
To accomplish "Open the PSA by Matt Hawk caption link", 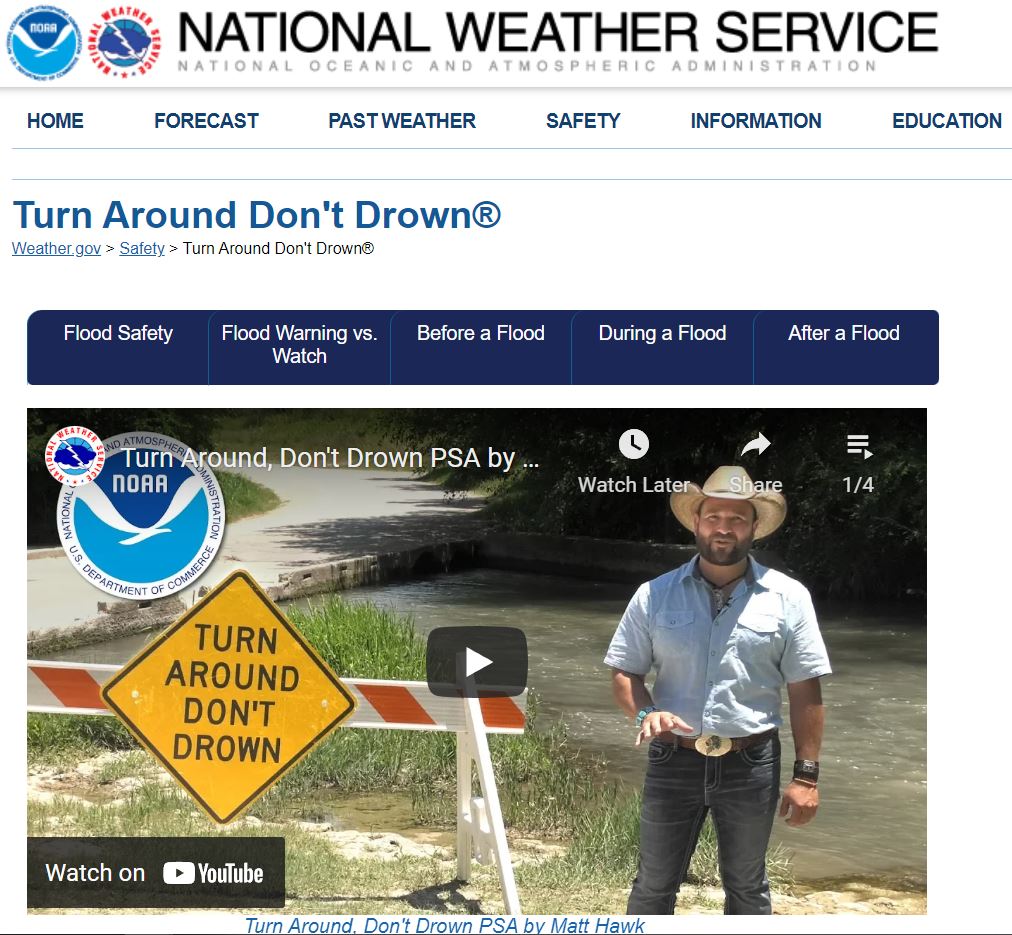I will (x=445, y=925).
